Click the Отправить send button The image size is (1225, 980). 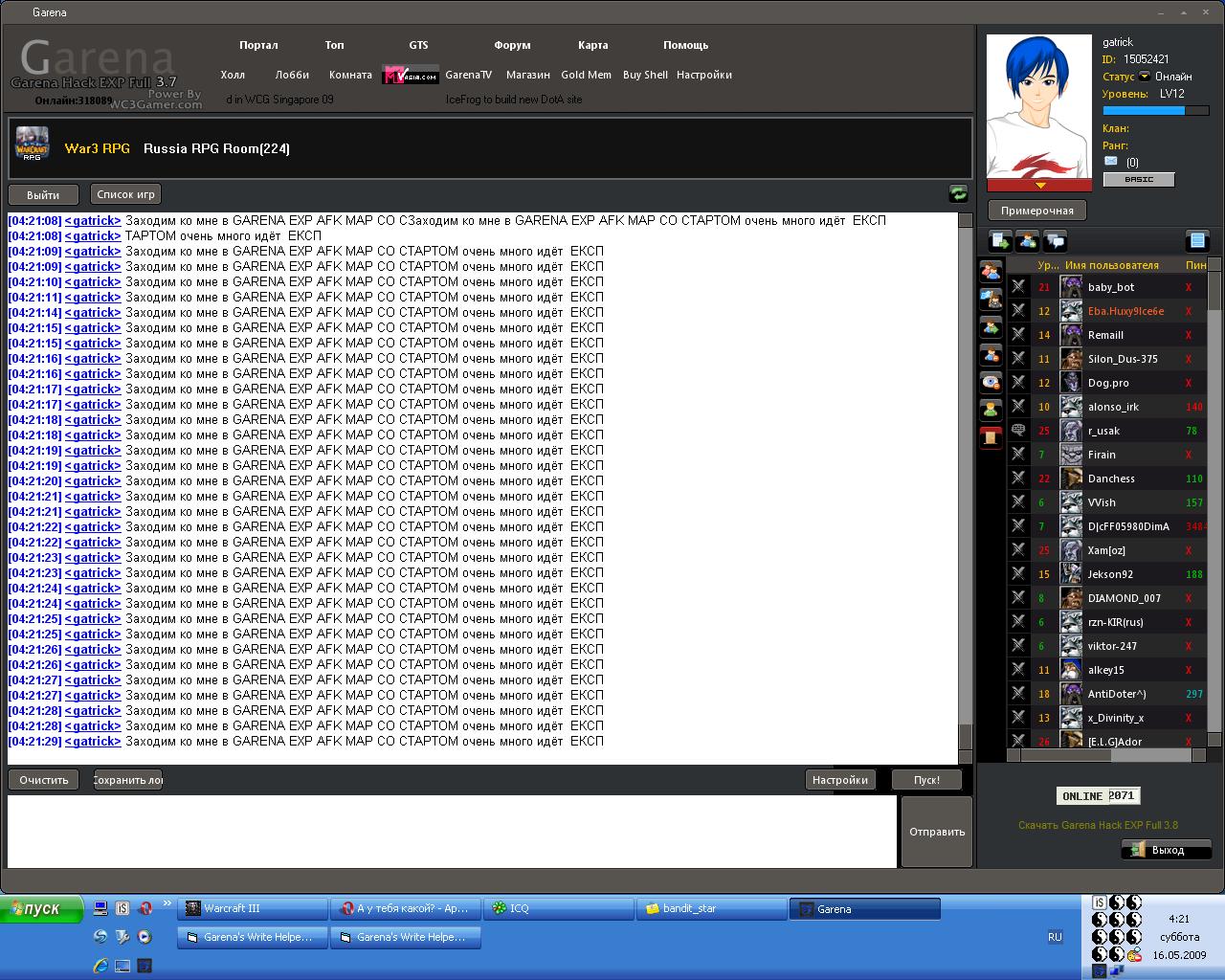937,832
